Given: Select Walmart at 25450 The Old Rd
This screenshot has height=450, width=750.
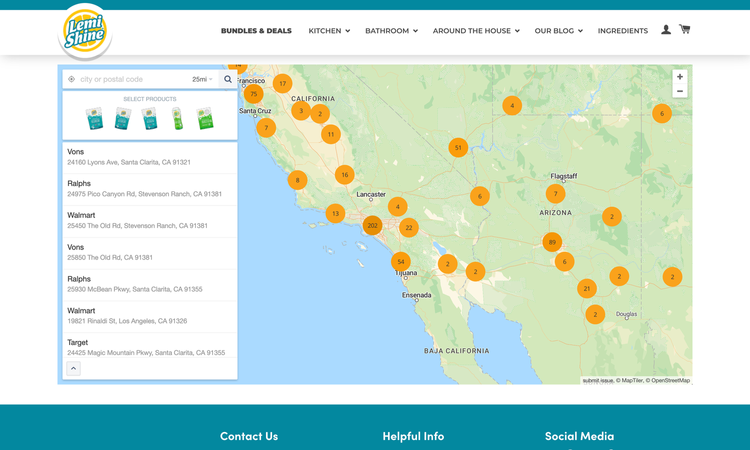Looking at the screenshot, I should point(150,220).
